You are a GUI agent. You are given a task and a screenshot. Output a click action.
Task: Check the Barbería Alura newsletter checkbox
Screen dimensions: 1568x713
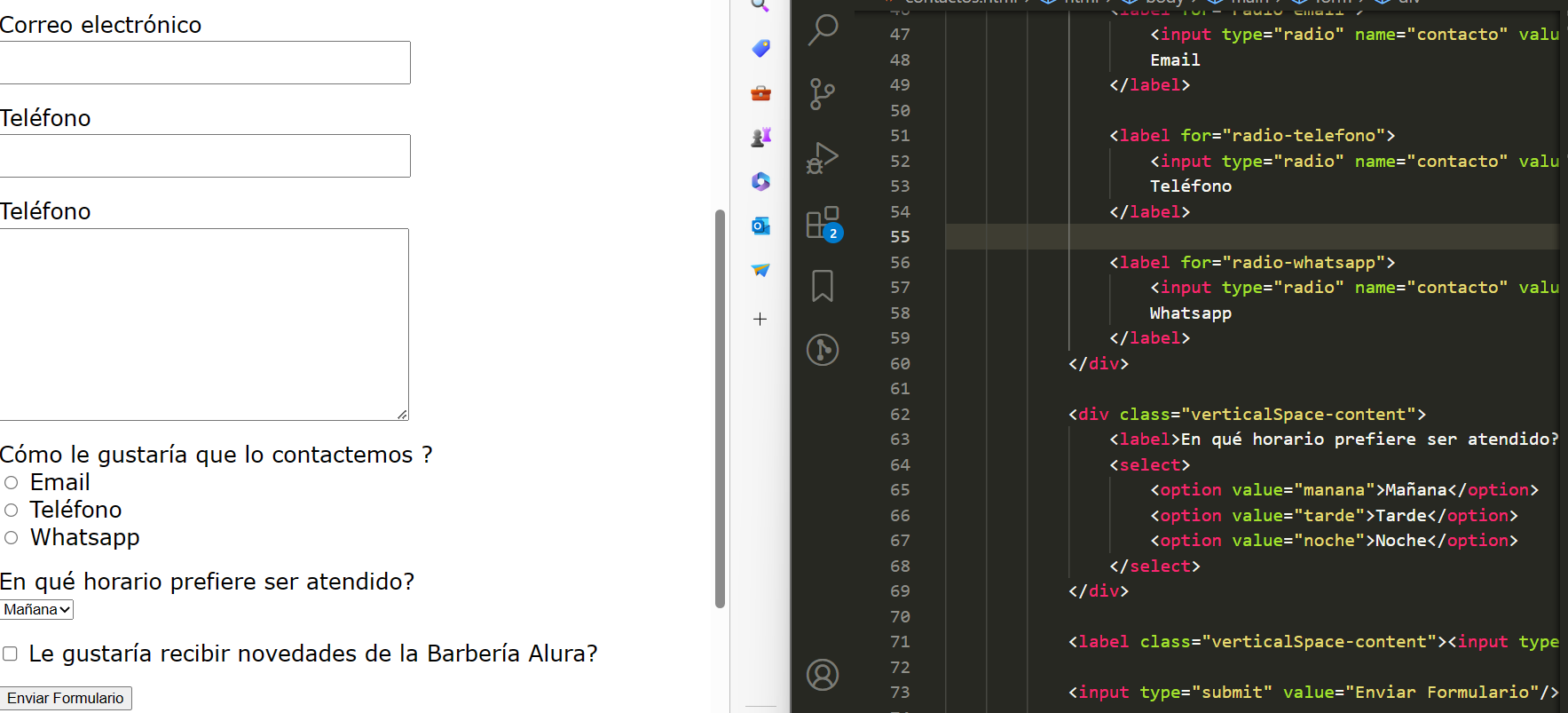[x=10, y=654]
